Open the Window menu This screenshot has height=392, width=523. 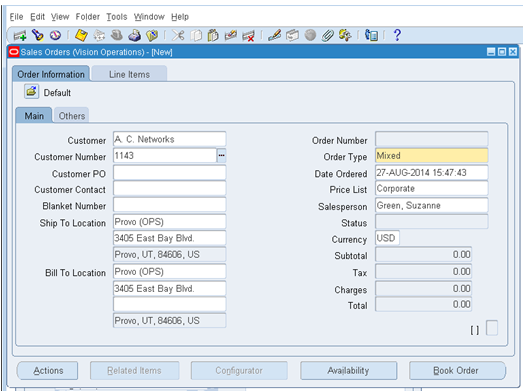pyautogui.click(x=149, y=17)
